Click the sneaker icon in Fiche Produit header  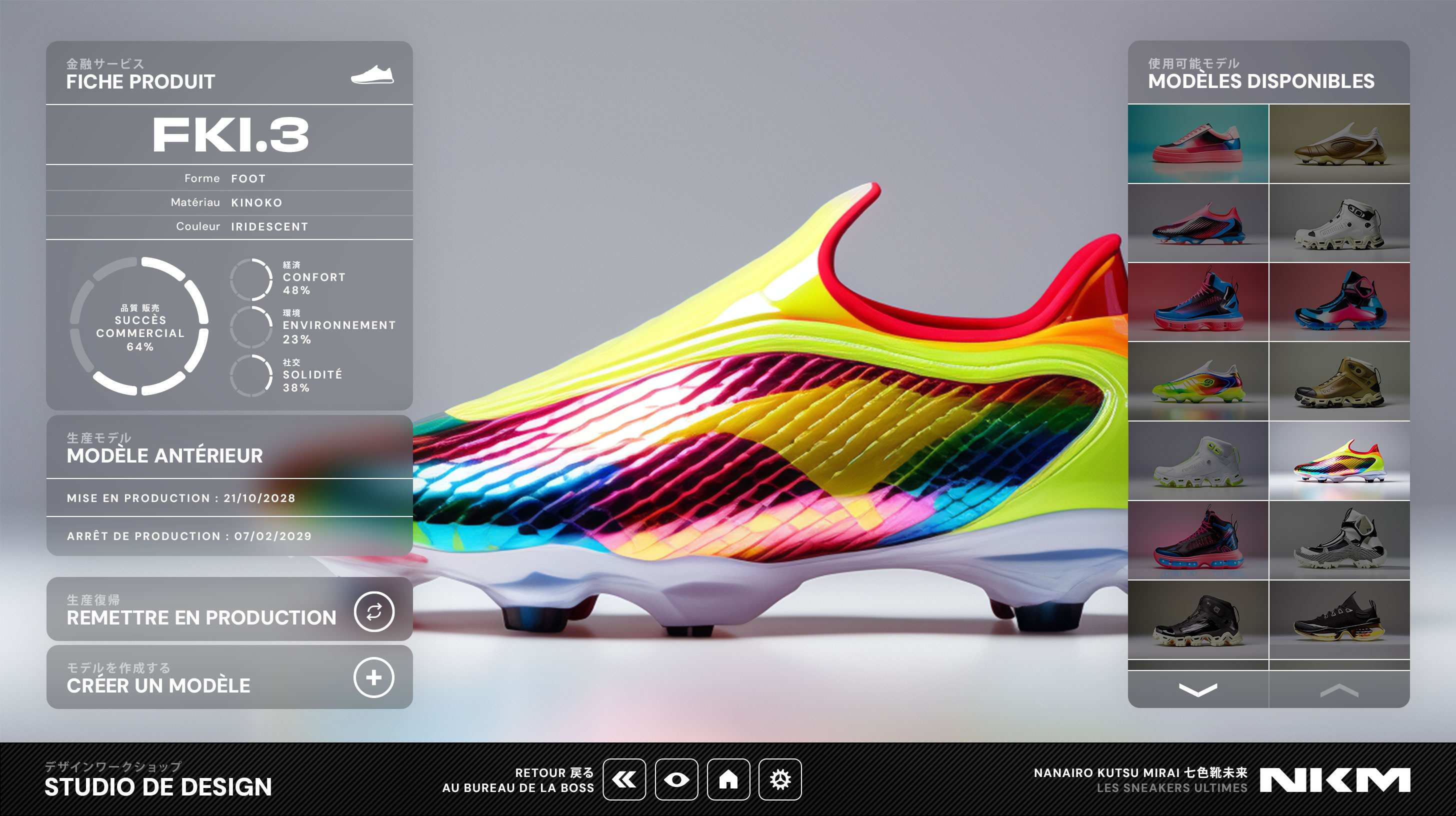coord(372,75)
